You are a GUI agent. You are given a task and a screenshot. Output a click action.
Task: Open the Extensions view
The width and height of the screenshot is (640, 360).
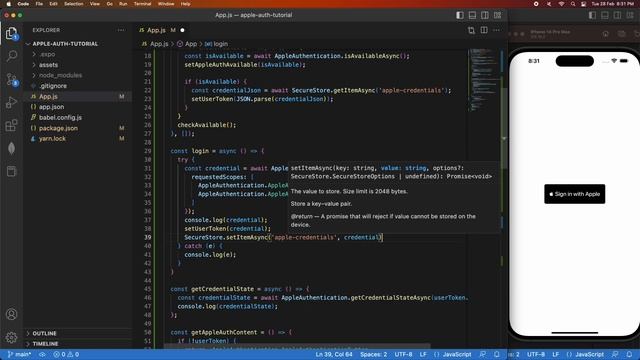pyautogui.click(x=11, y=125)
